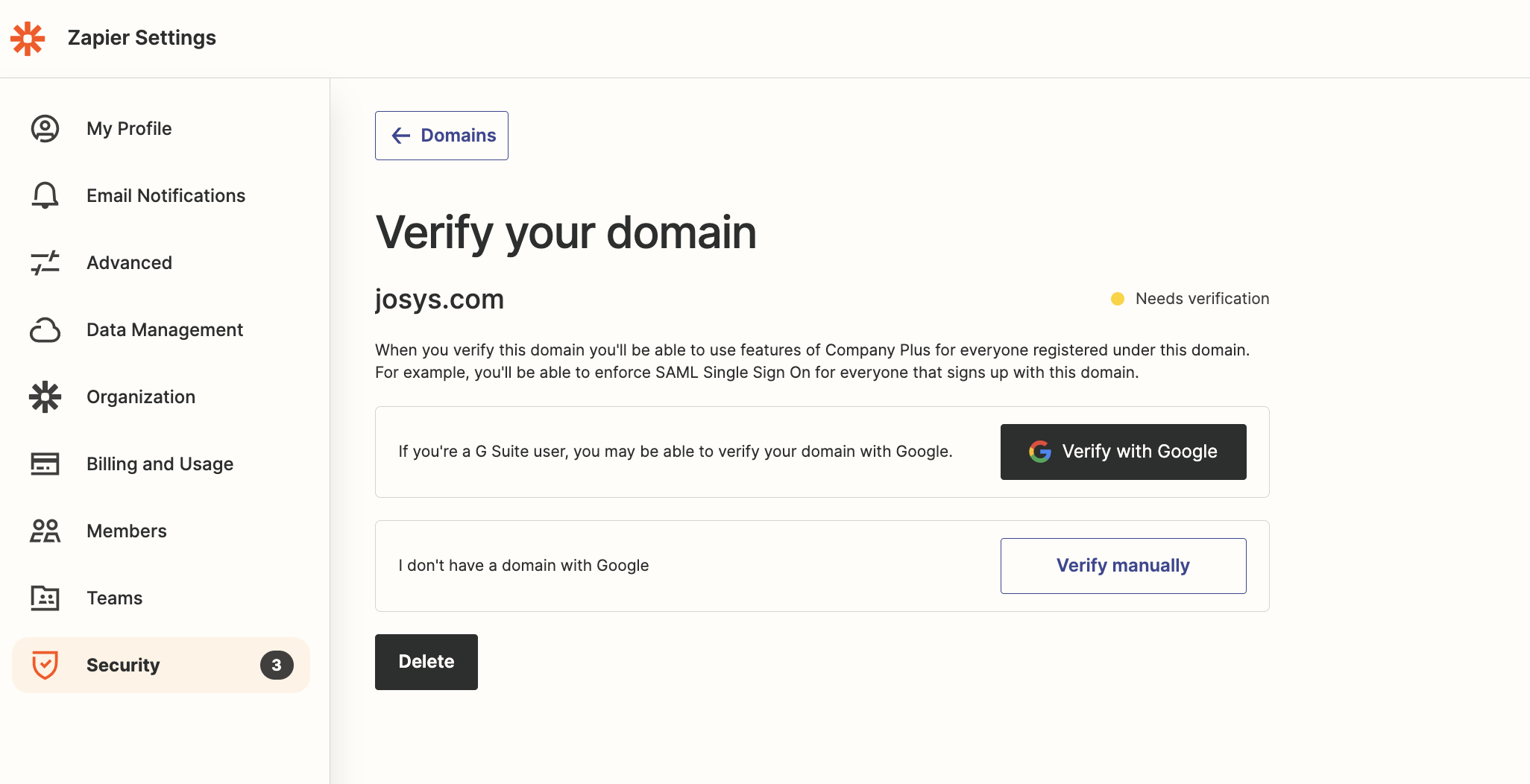This screenshot has height=784, width=1530.
Task: Open Billing and Usage settings
Action: coord(160,464)
